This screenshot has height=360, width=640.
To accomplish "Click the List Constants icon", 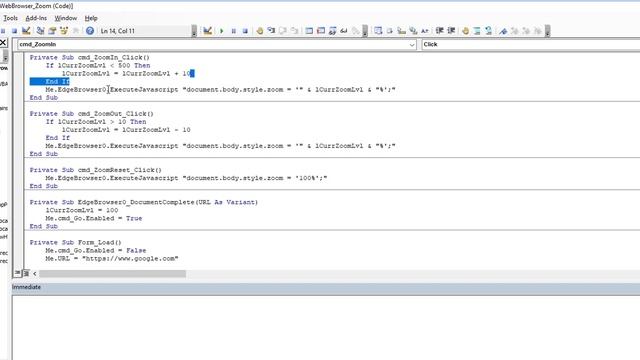I will (390, 31).
